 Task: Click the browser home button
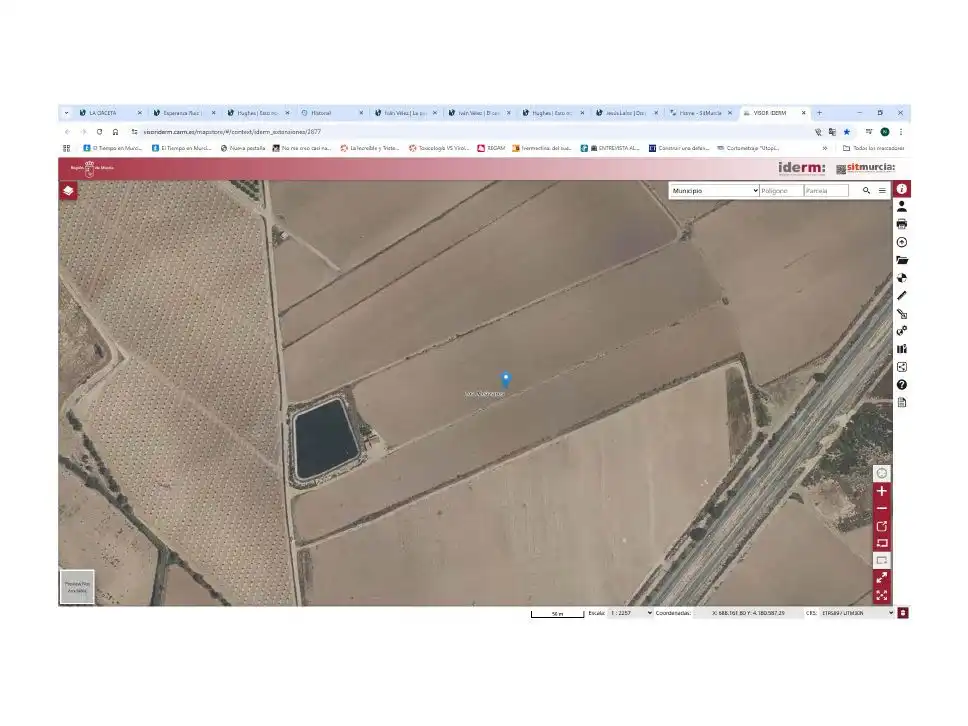(x=115, y=131)
